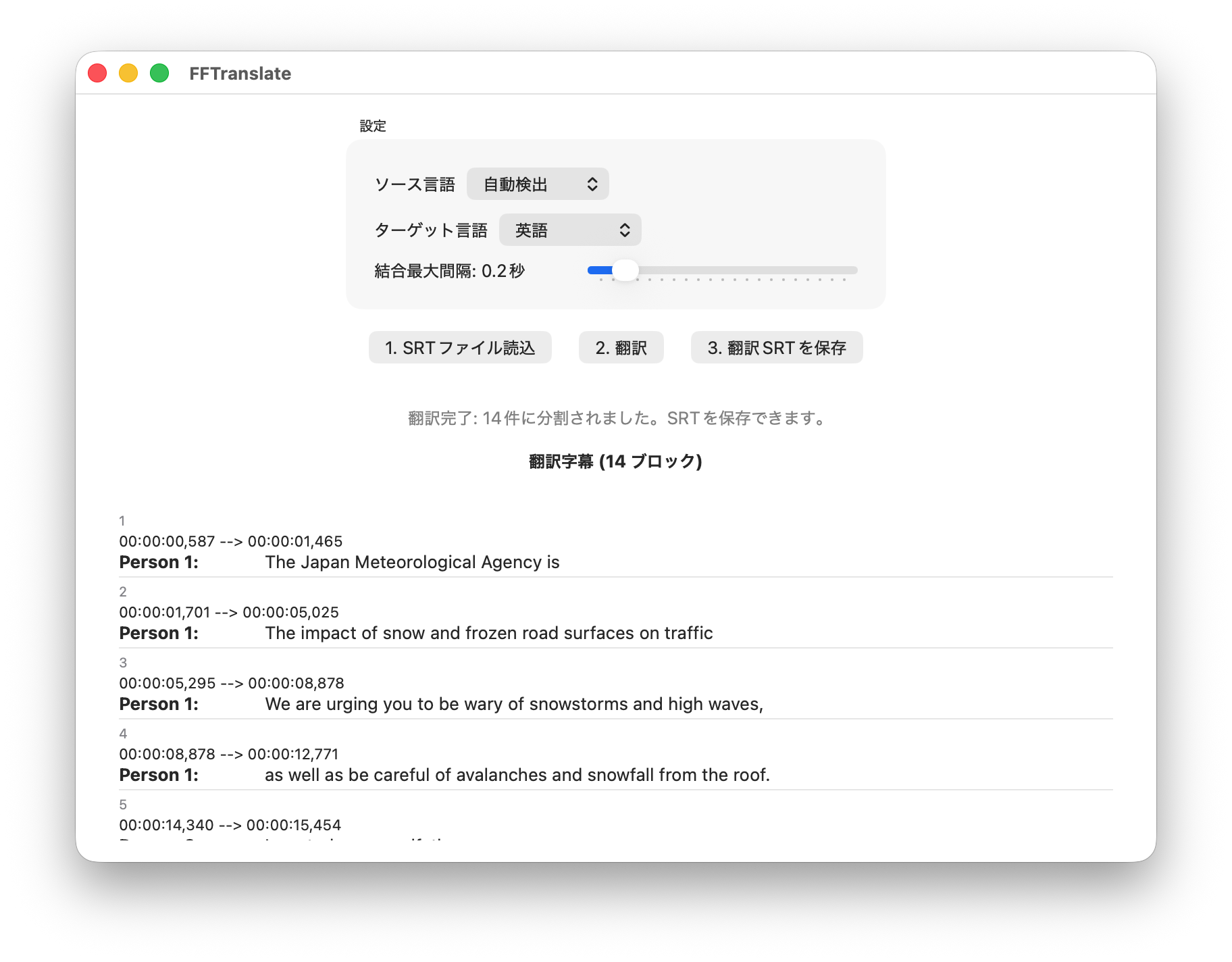The image size is (1232, 962).
Task: Click timestamp 00:00:00,587 --> 00:00:01,465
Action: tap(230, 541)
